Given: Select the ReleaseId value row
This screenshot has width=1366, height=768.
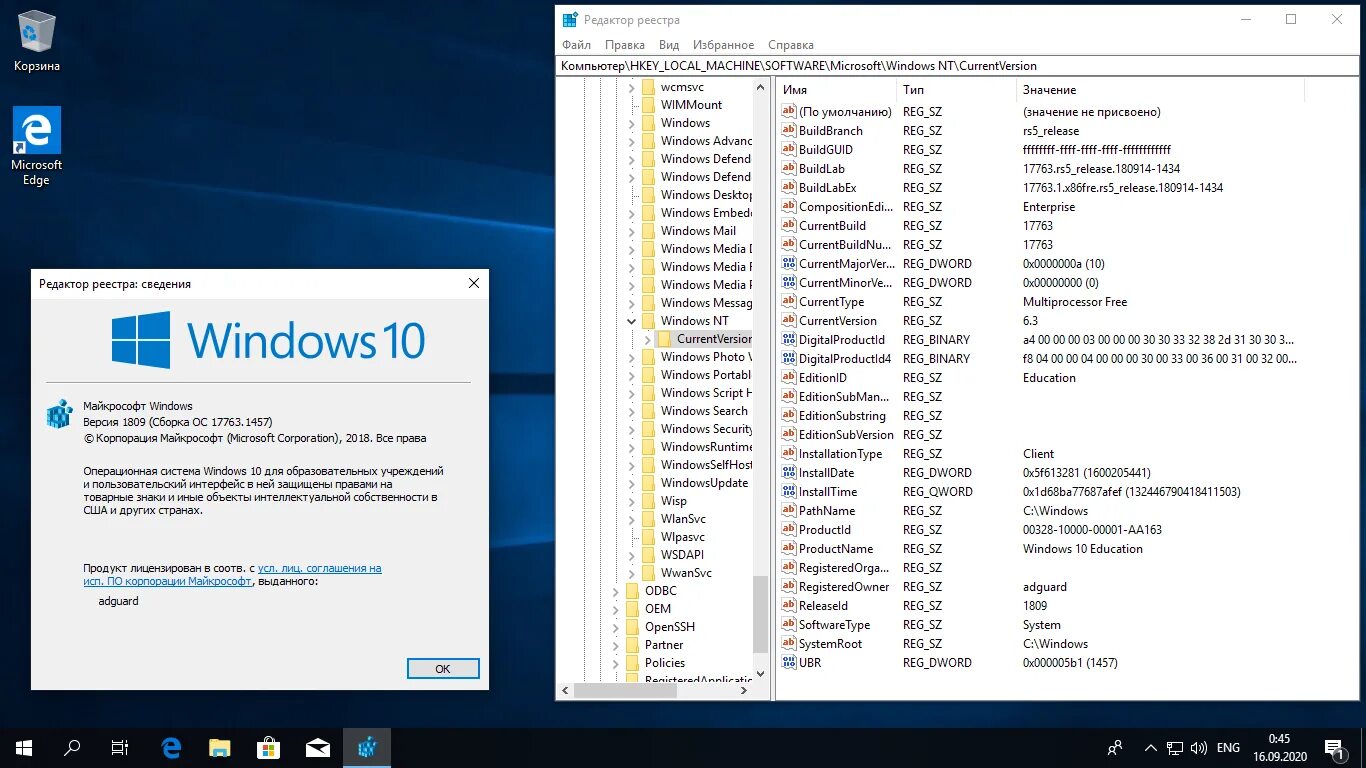Looking at the screenshot, I should [1040, 606].
